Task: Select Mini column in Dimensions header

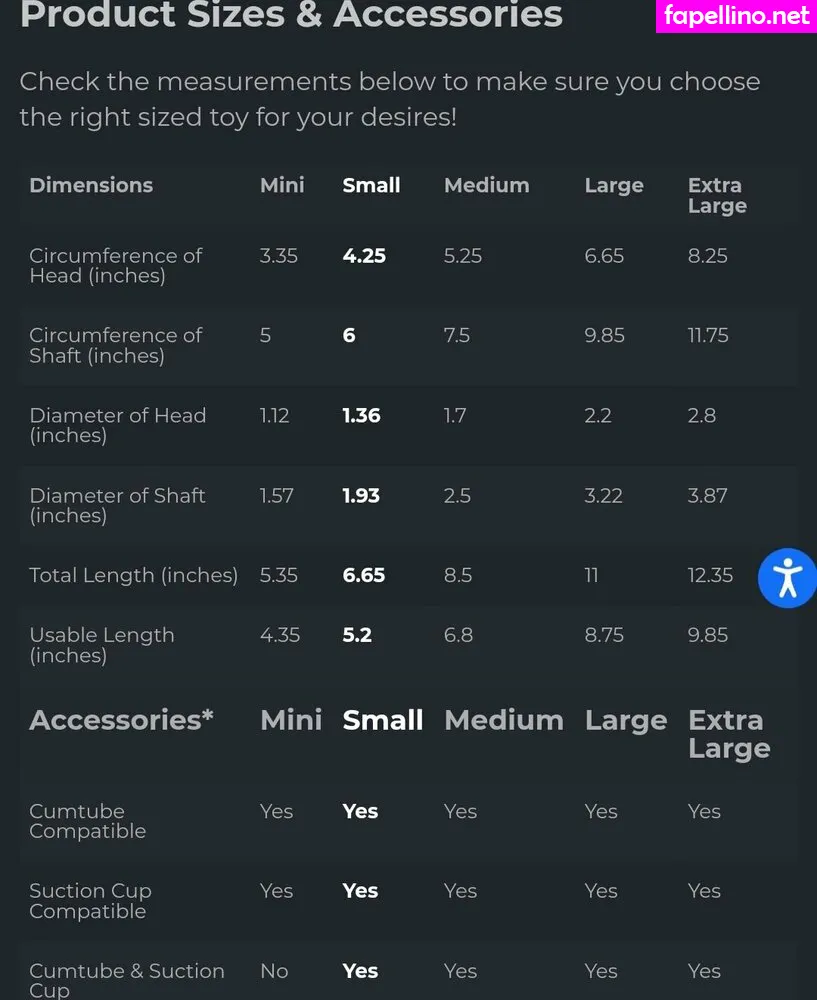Action: [282, 185]
